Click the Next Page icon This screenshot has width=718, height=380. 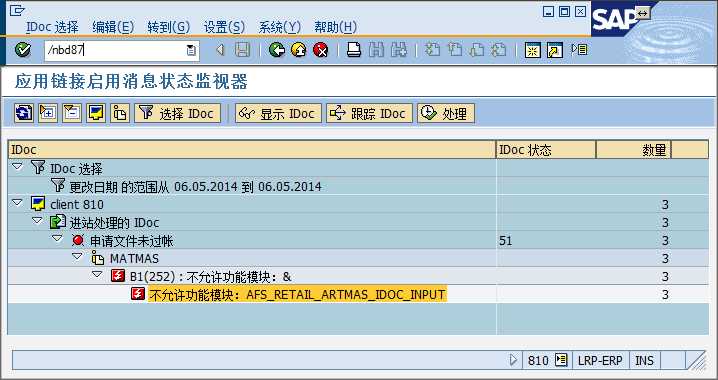click(x=477, y=50)
